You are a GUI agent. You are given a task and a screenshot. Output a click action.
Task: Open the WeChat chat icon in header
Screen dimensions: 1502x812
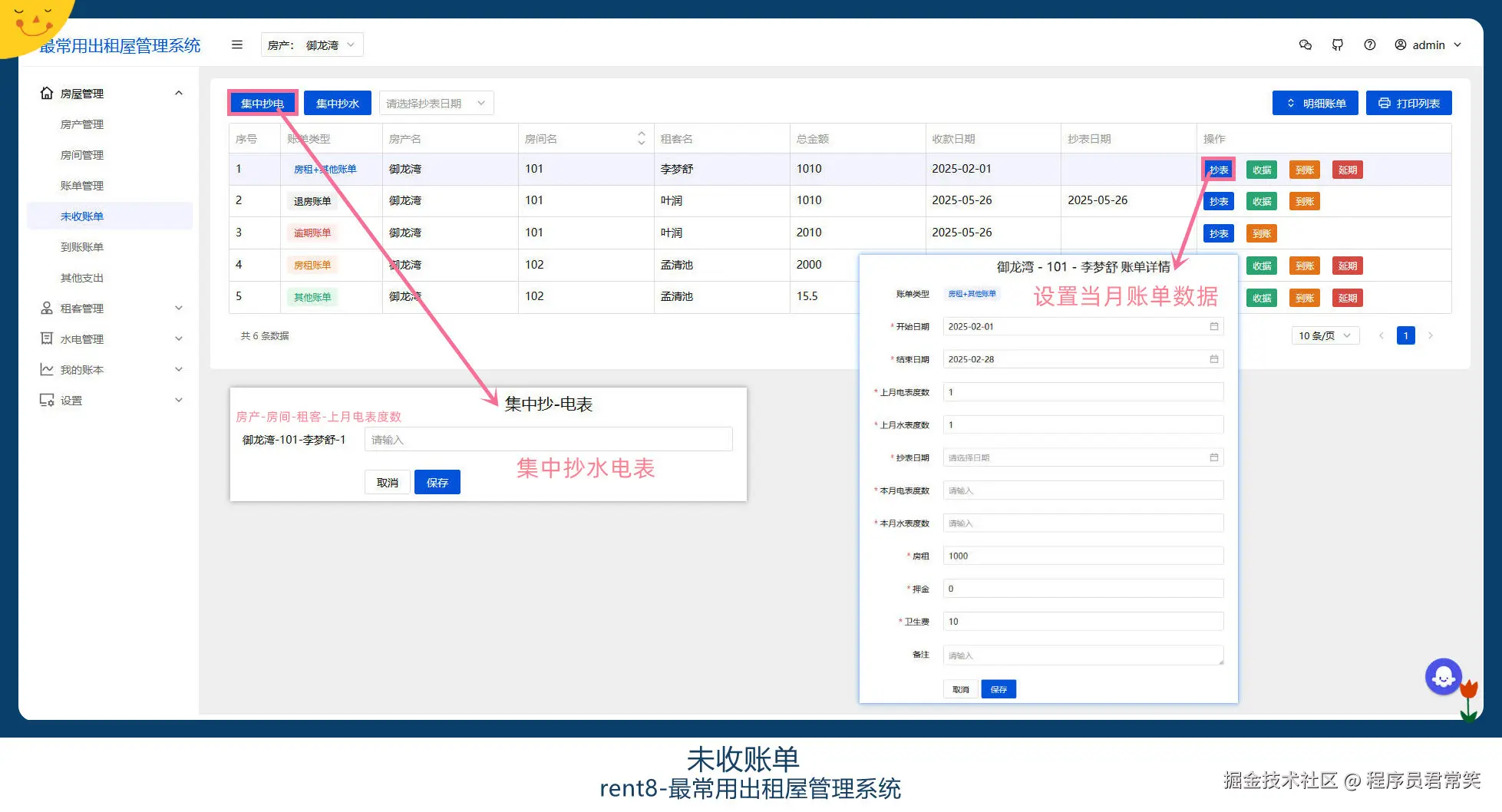coord(1306,45)
